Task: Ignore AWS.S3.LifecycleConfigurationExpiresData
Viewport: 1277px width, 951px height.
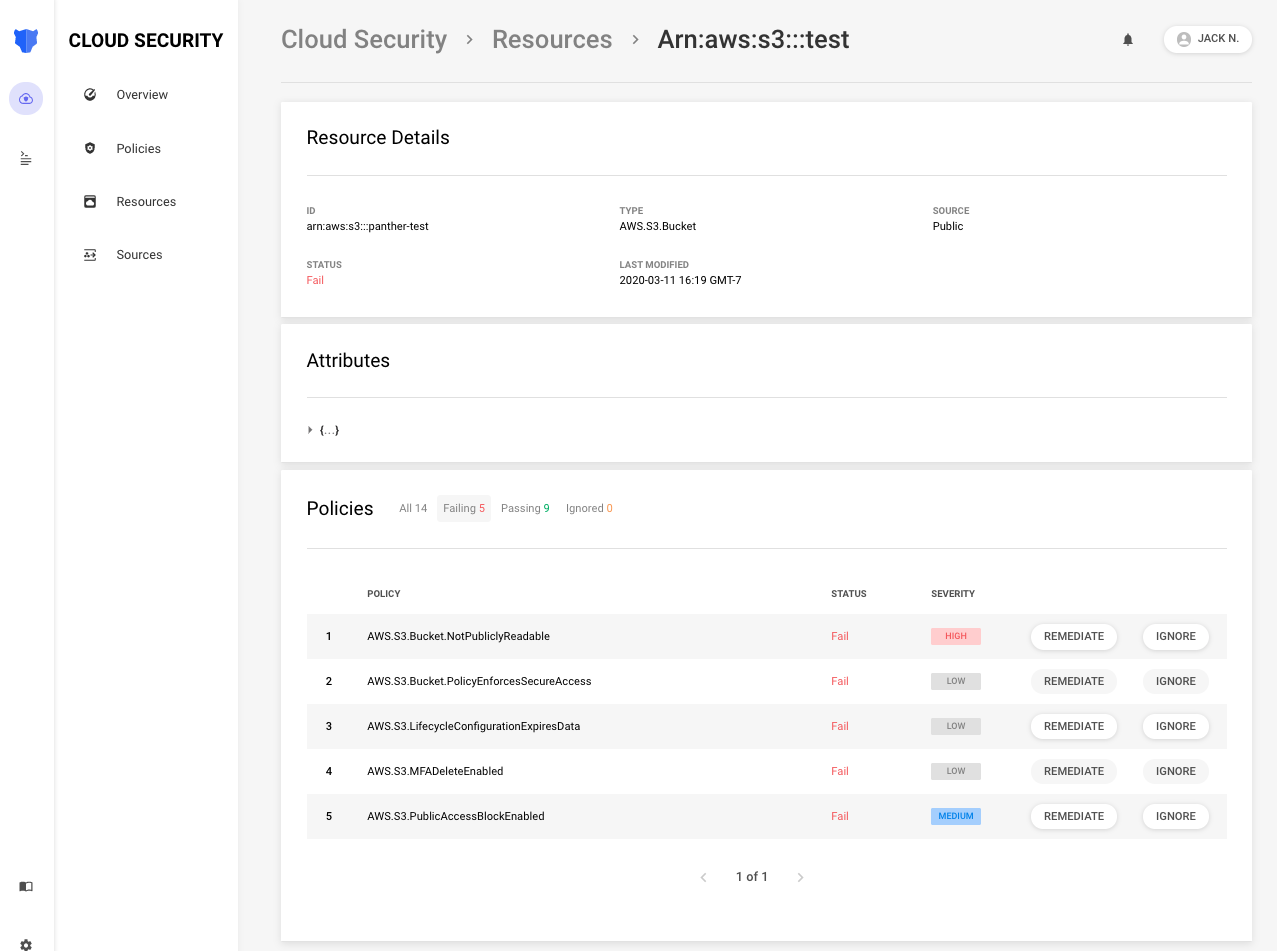Action: click(x=1176, y=726)
